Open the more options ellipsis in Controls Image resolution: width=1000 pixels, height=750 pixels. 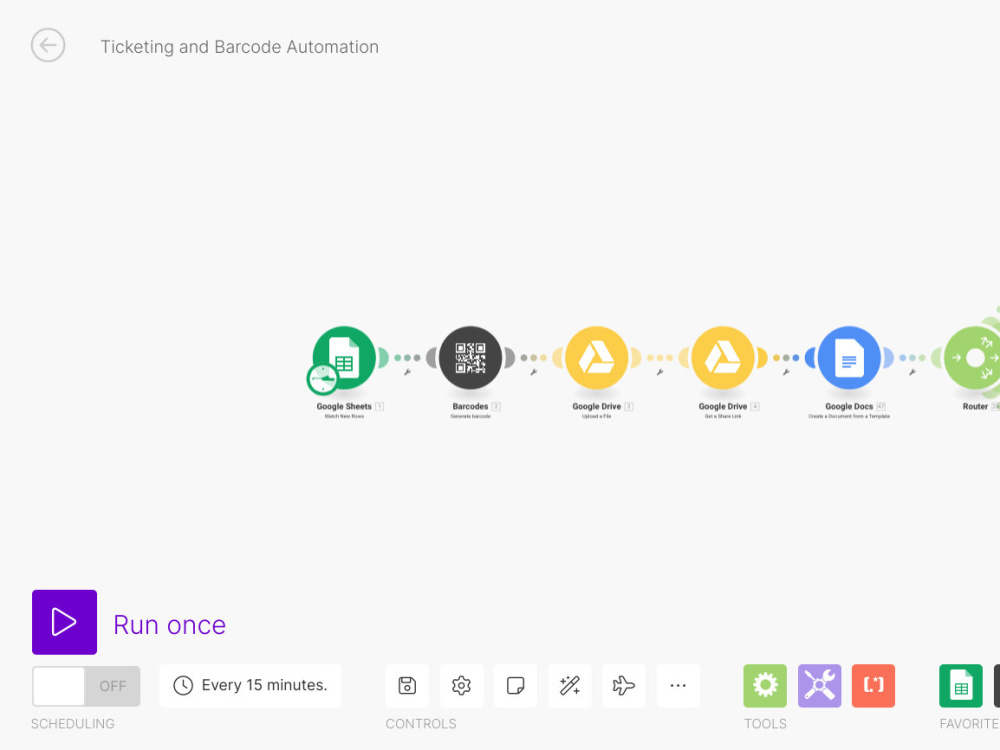pos(679,686)
